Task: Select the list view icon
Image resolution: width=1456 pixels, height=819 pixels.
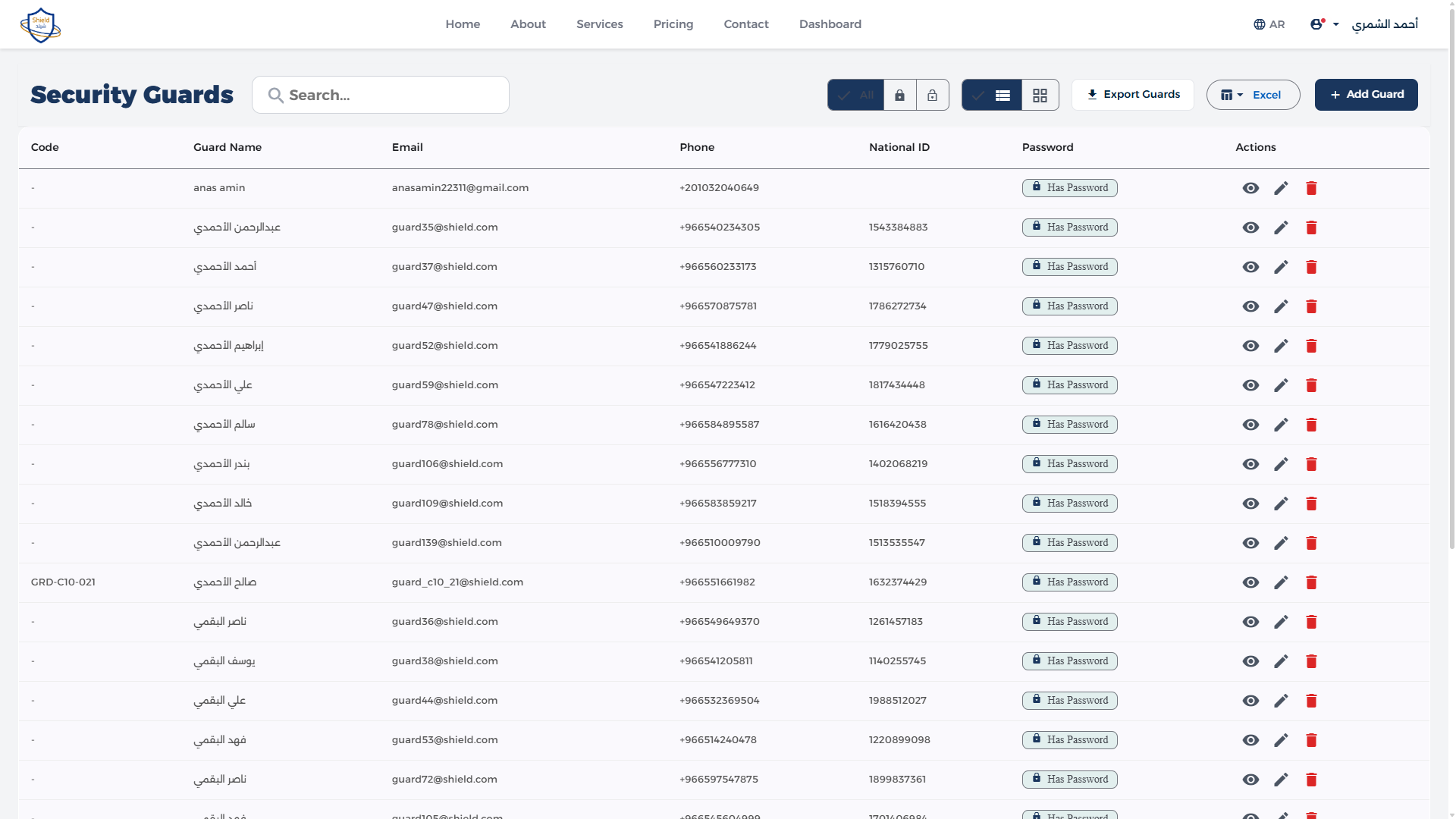Action: click(1003, 95)
